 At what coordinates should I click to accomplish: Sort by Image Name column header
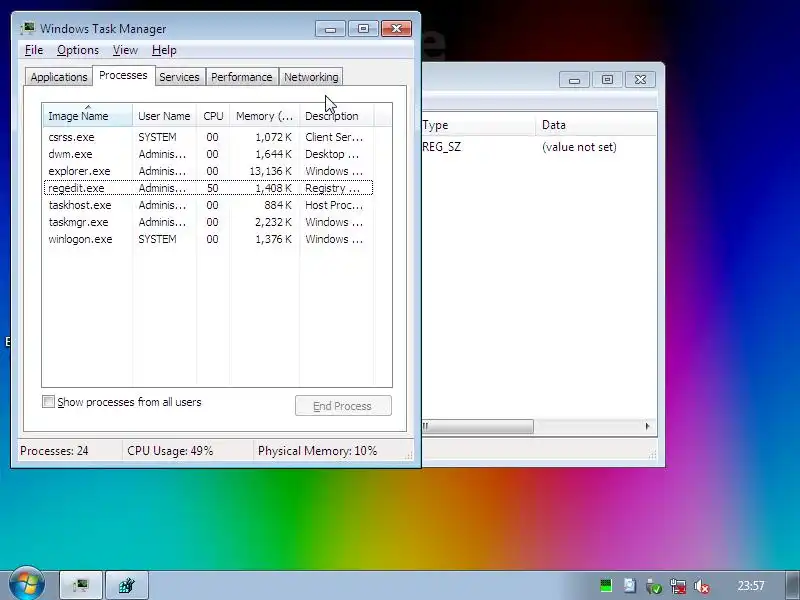pyautogui.click(x=88, y=116)
